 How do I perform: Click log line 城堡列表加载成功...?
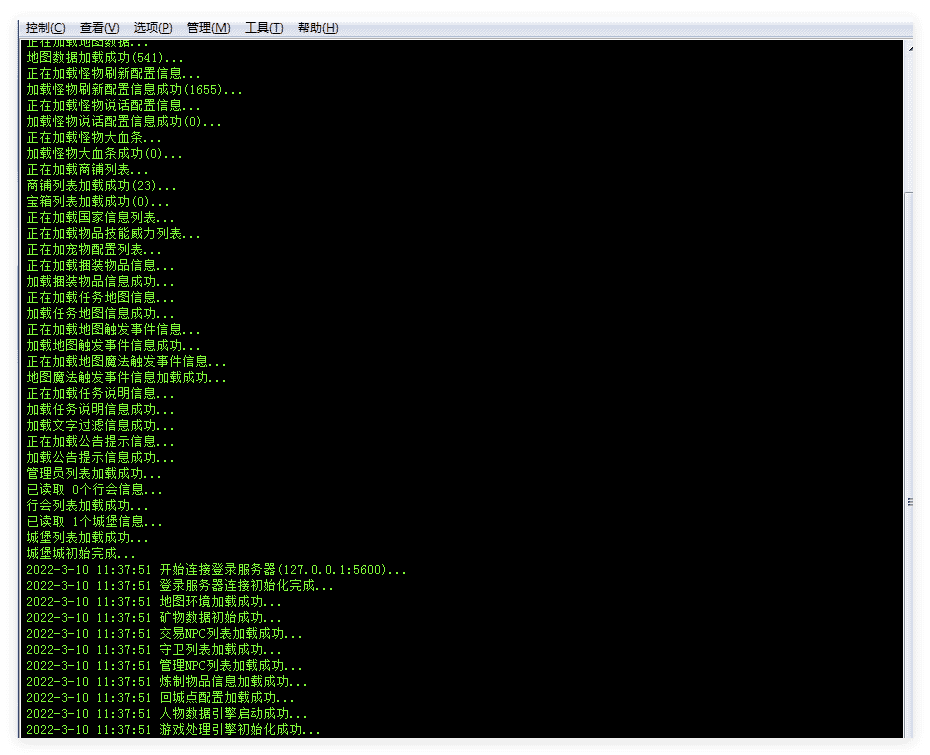[87, 538]
